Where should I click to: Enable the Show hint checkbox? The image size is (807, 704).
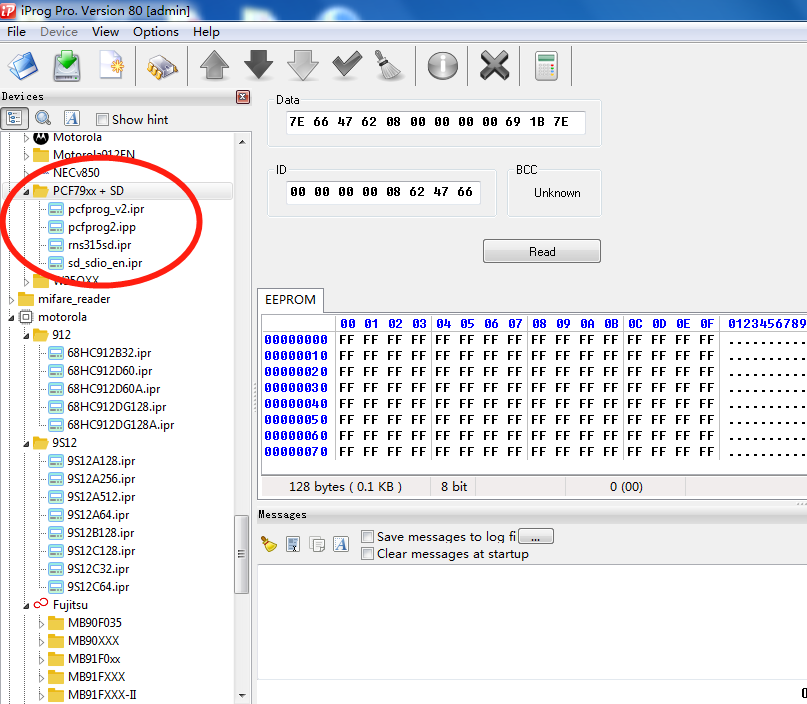tap(102, 119)
